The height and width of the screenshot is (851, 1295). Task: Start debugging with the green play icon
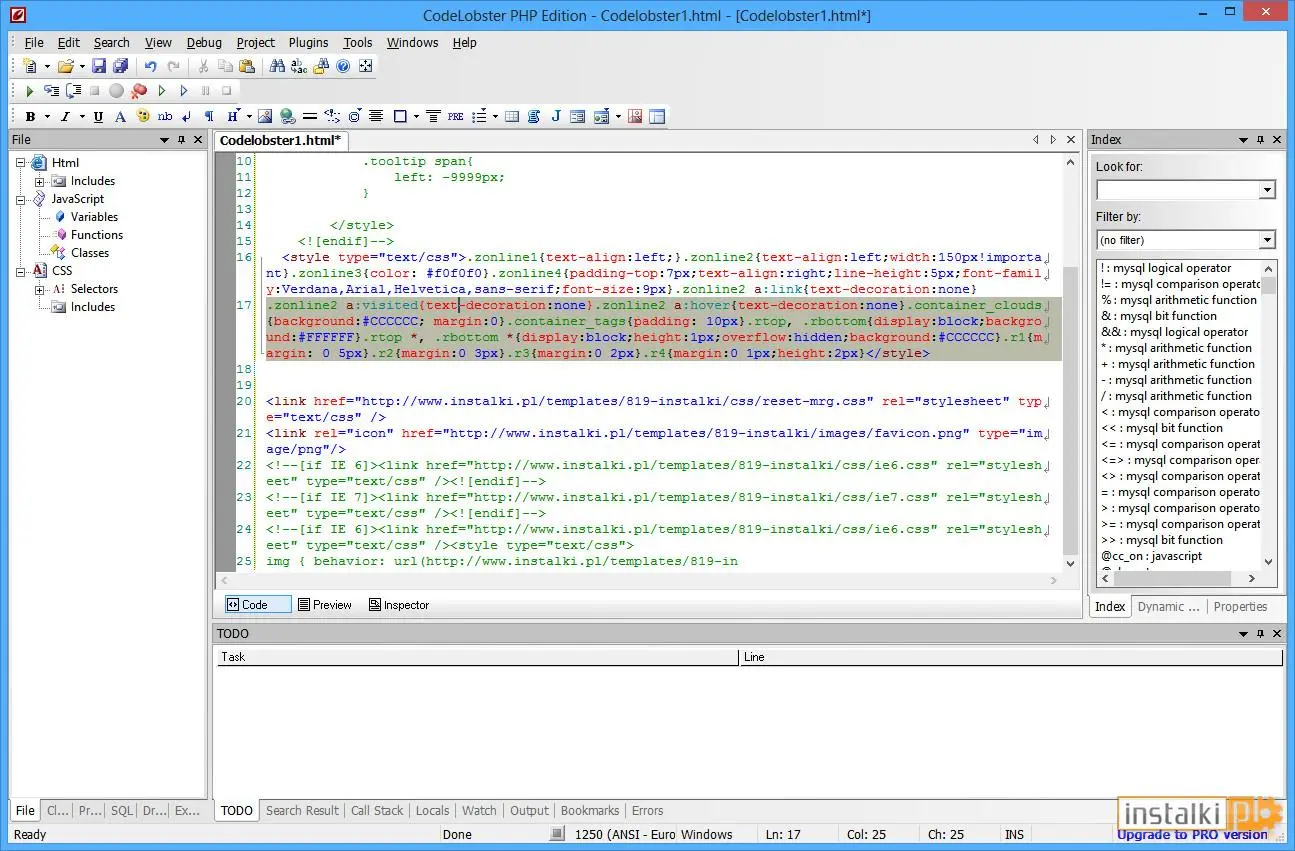(30, 91)
